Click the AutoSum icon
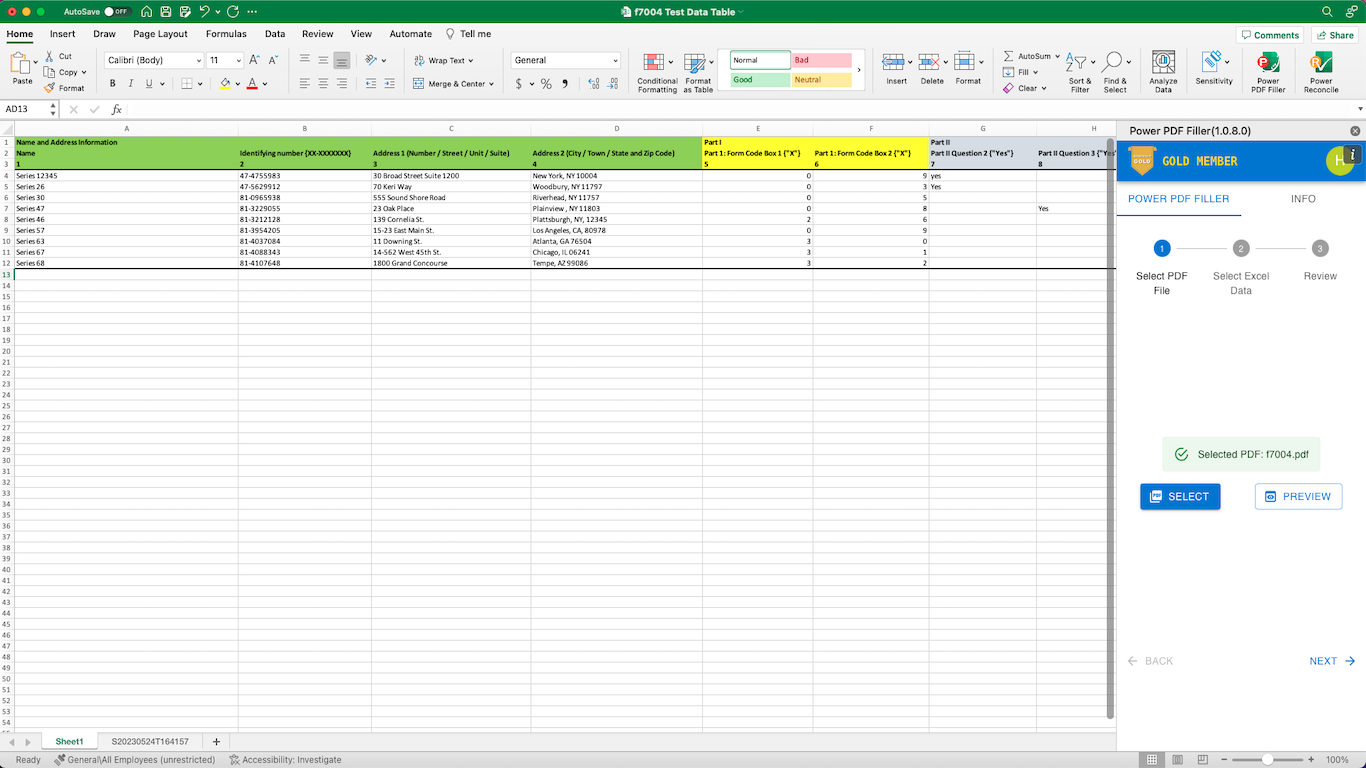The image size is (1366, 768). click(x=1028, y=57)
